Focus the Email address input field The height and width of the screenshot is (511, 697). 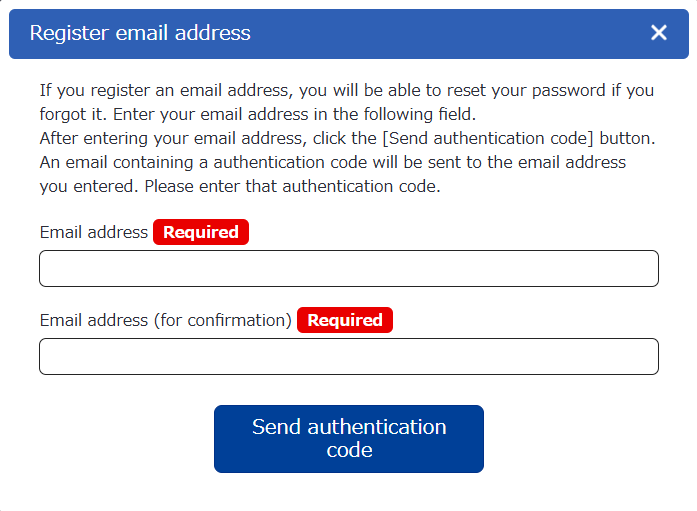click(348, 268)
